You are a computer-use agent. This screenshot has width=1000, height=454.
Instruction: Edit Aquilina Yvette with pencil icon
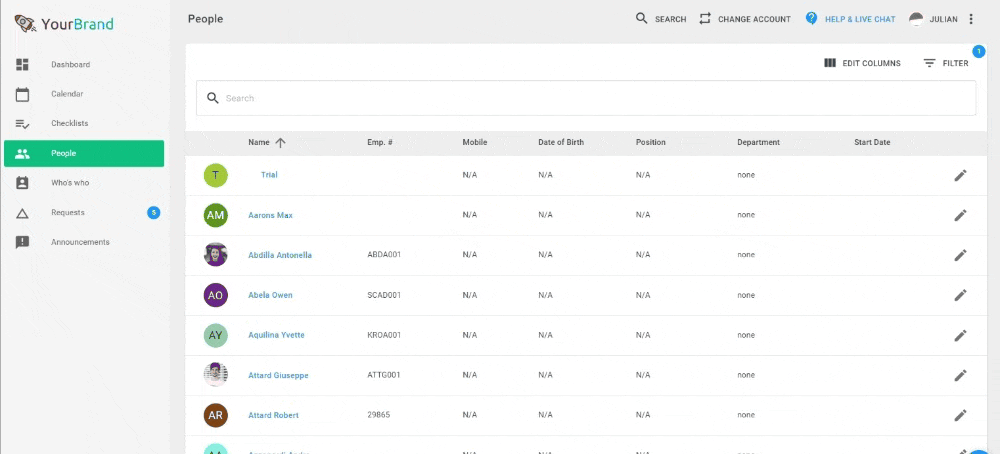coord(960,335)
